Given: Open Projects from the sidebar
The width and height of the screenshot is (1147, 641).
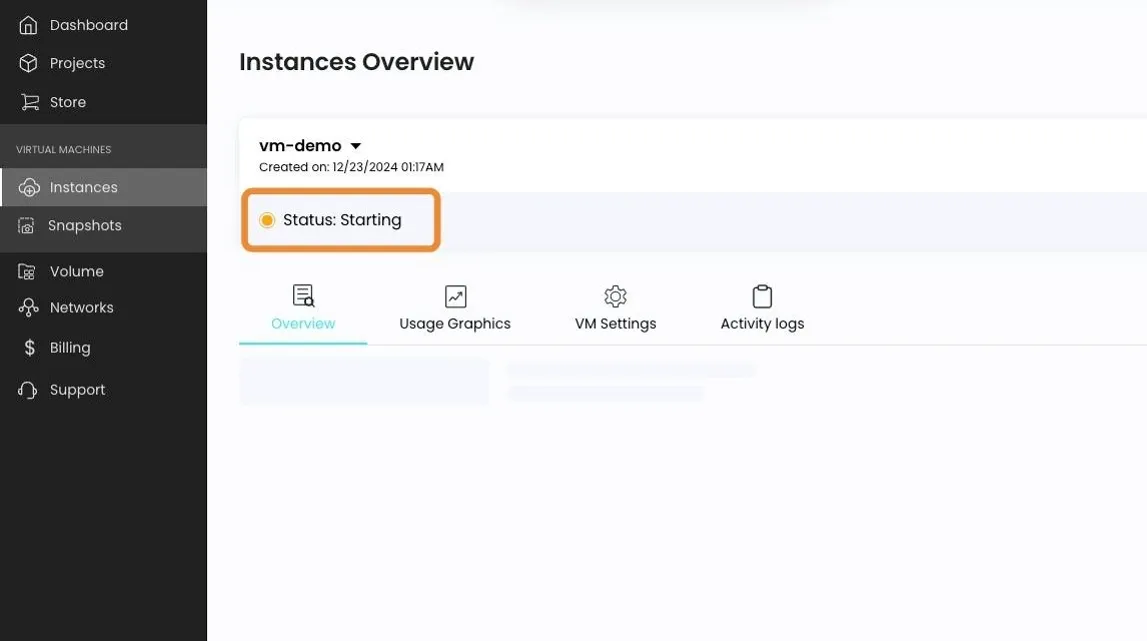Looking at the screenshot, I should coord(103,64).
